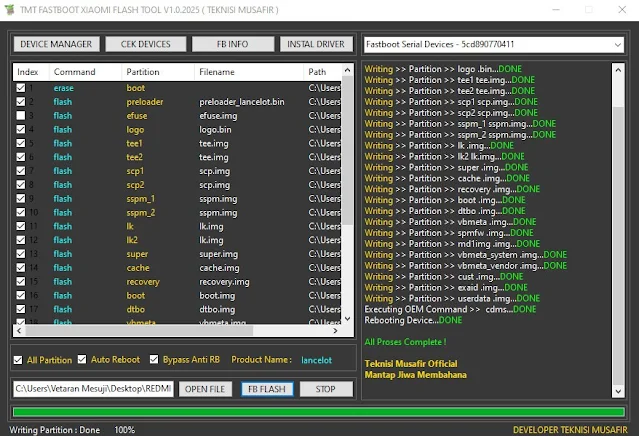Image resolution: width=639 pixels, height=436 pixels.
Task: Click the log panel scroll down arrow
Action: pos(618,391)
